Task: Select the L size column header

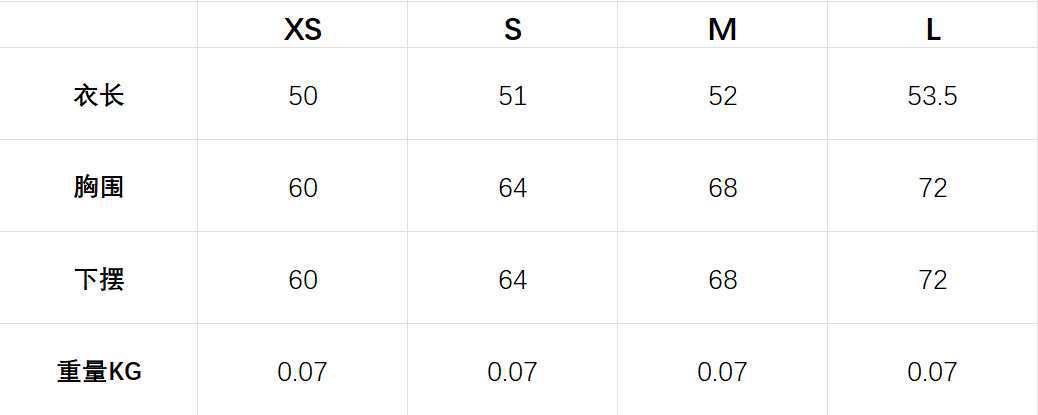Action: click(932, 30)
